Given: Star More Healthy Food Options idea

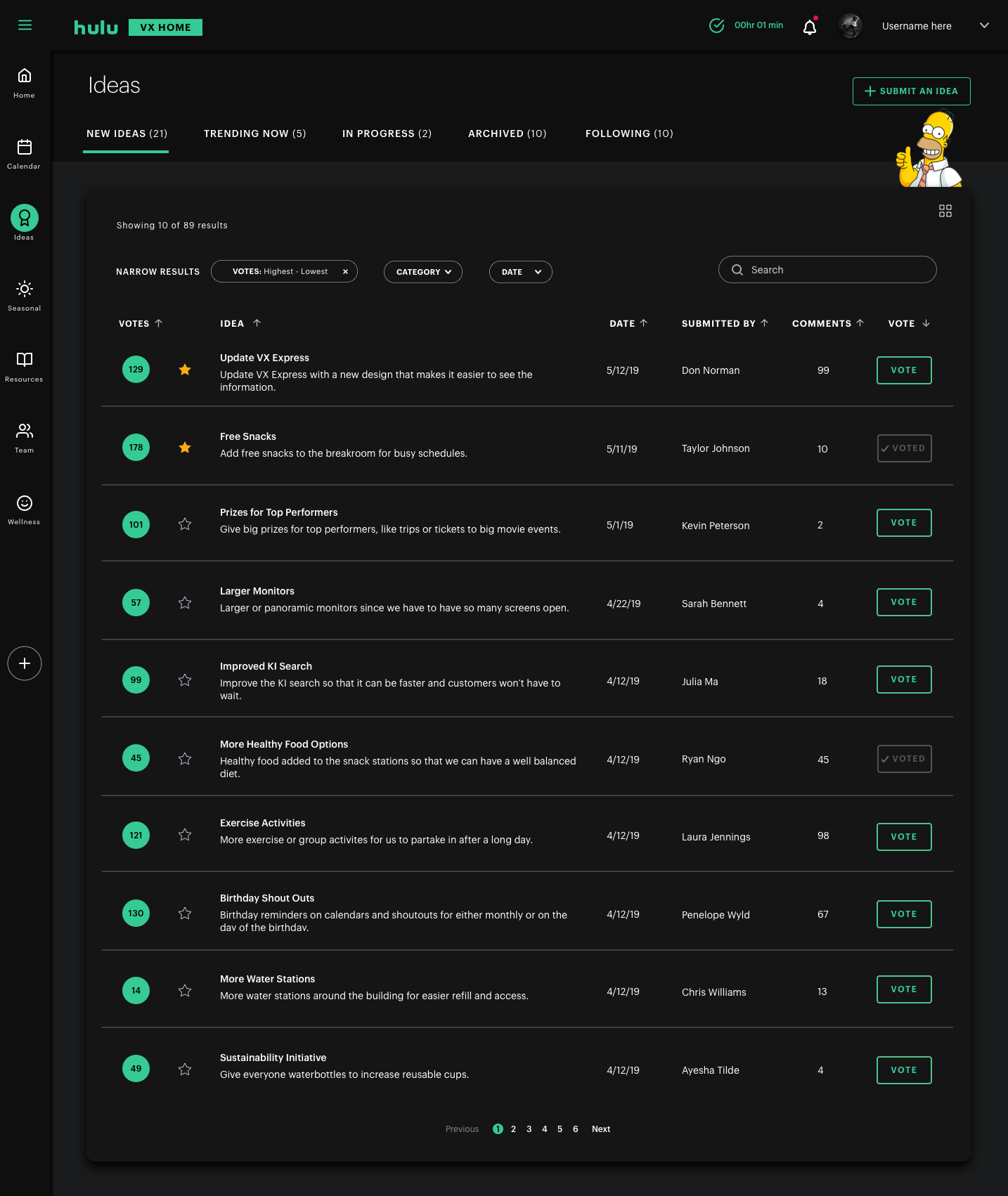Looking at the screenshot, I should (x=185, y=759).
